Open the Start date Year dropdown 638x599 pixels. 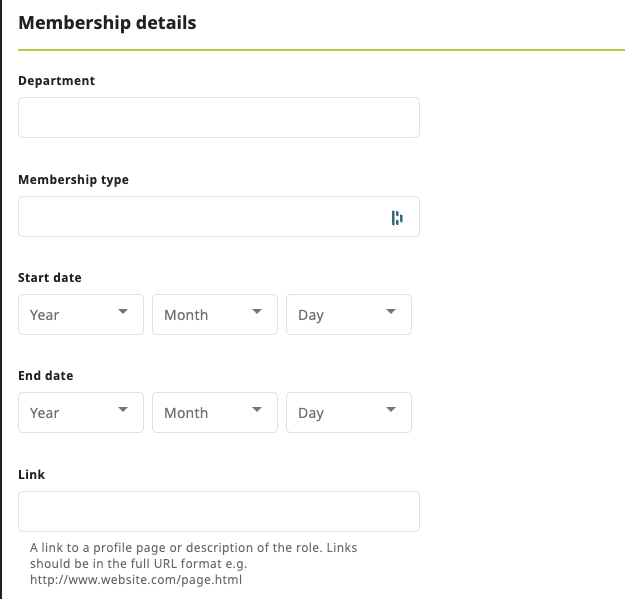point(81,314)
